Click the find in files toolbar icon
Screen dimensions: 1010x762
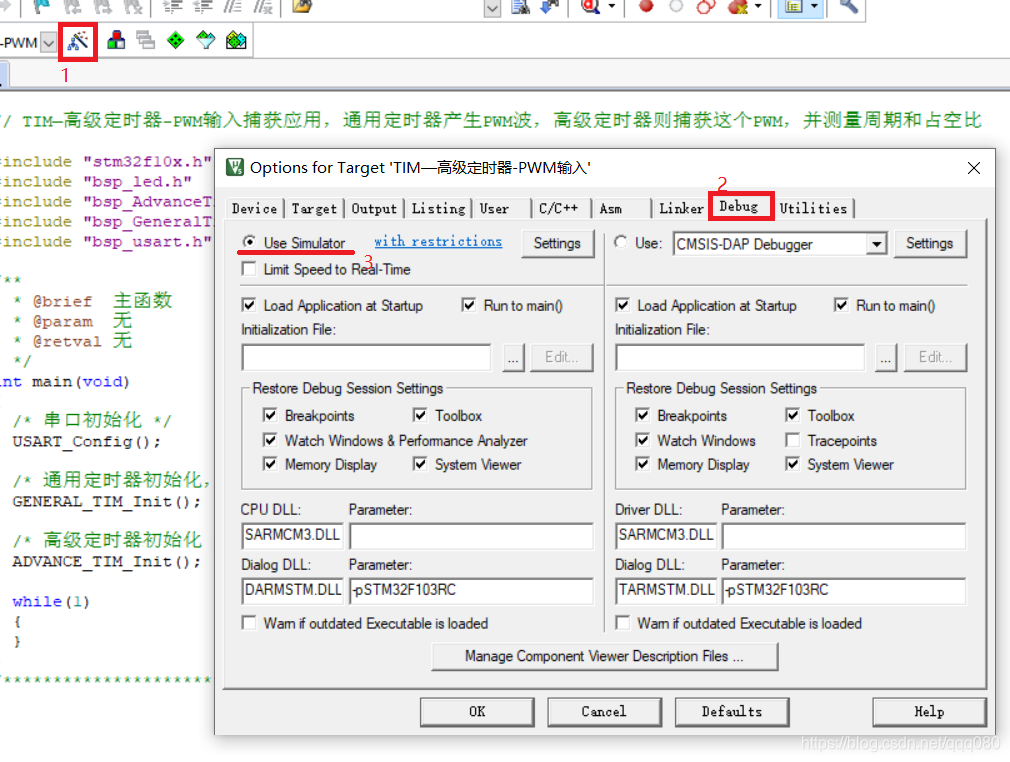pos(520,6)
